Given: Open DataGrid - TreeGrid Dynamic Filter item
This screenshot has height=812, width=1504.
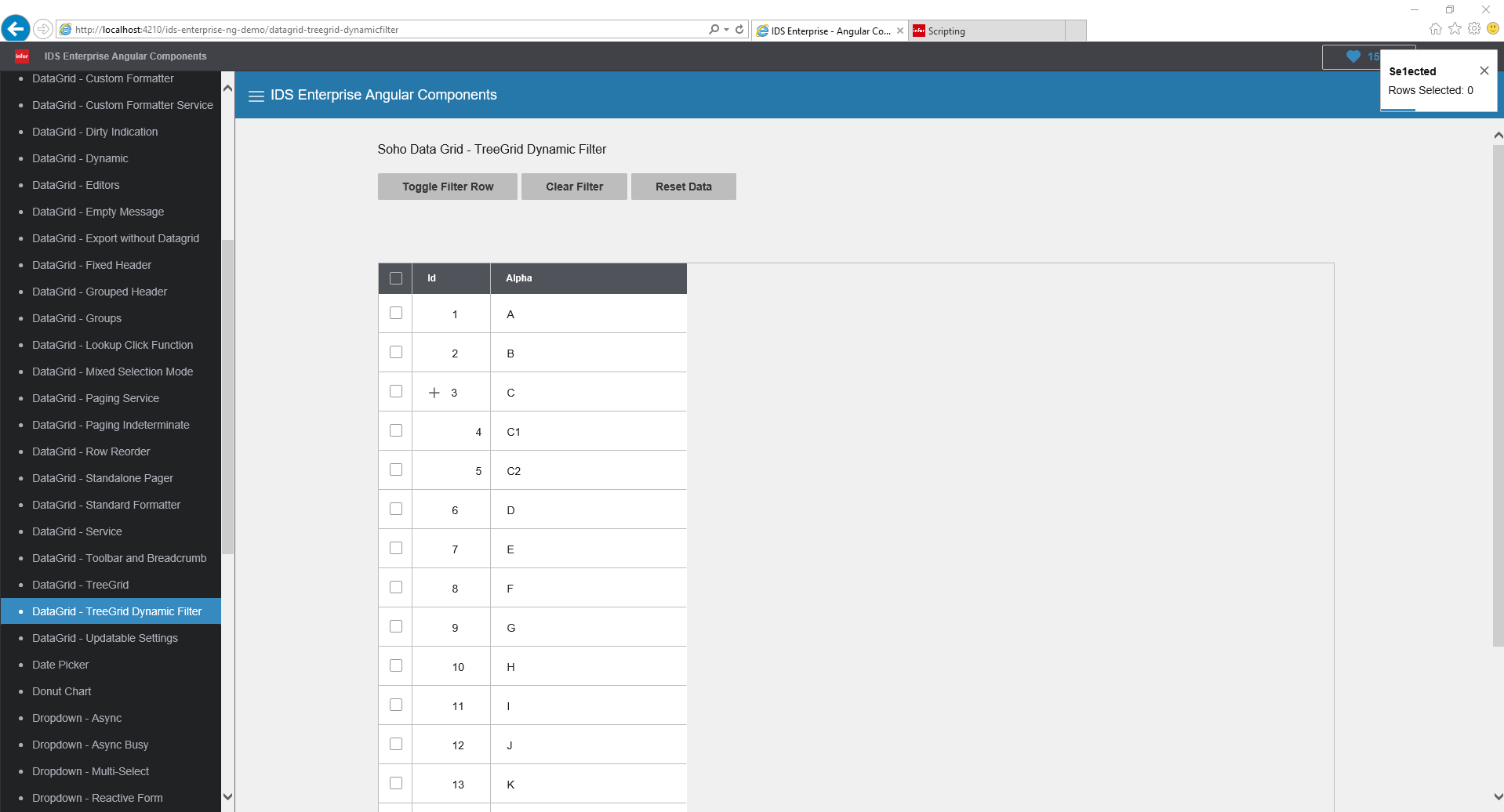Looking at the screenshot, I should [x=117, y=611].
